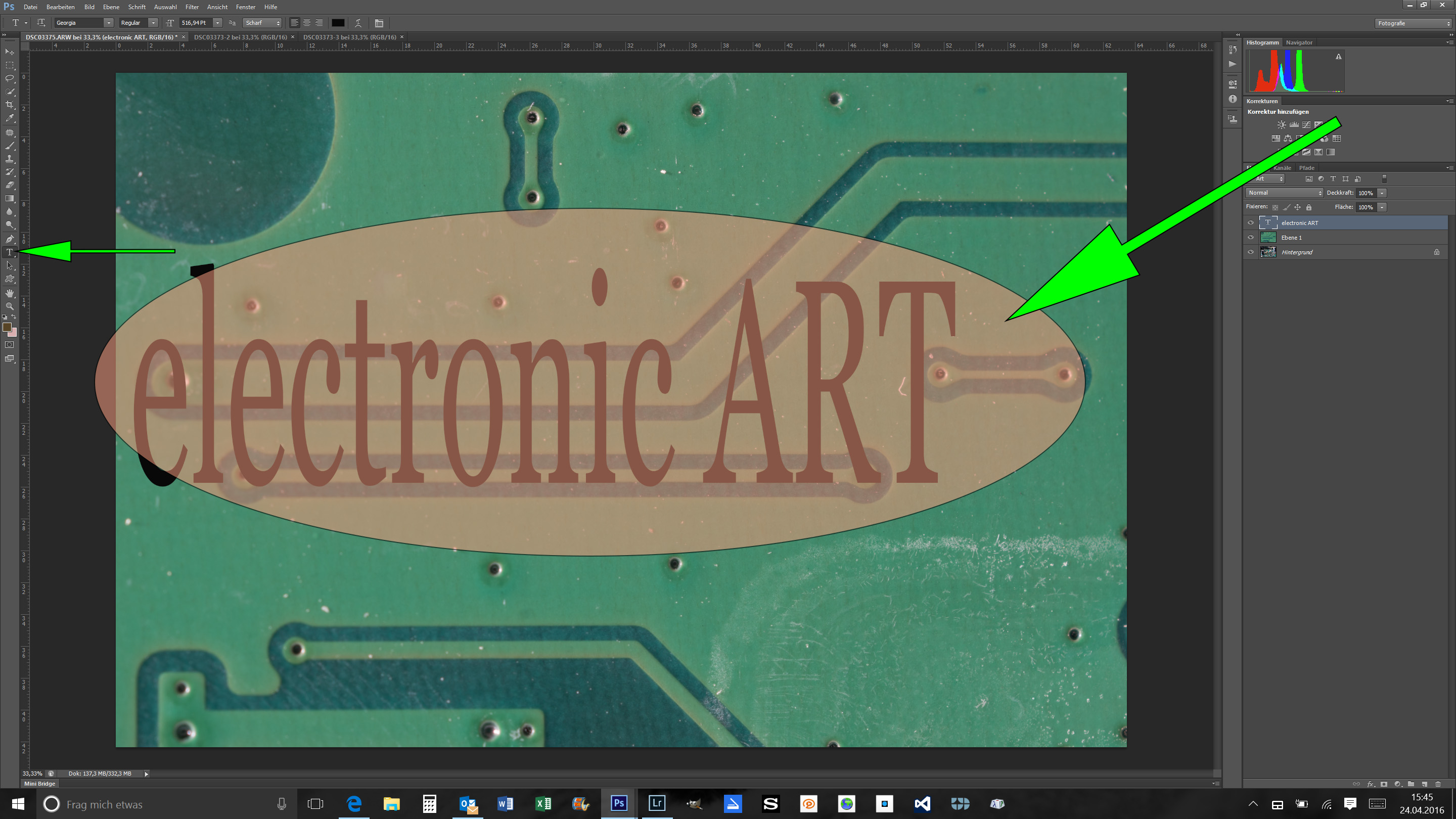The height and width of the screenshot is (819, 1456).
Task: Select the Lasso tool
Action: point(10,78)
